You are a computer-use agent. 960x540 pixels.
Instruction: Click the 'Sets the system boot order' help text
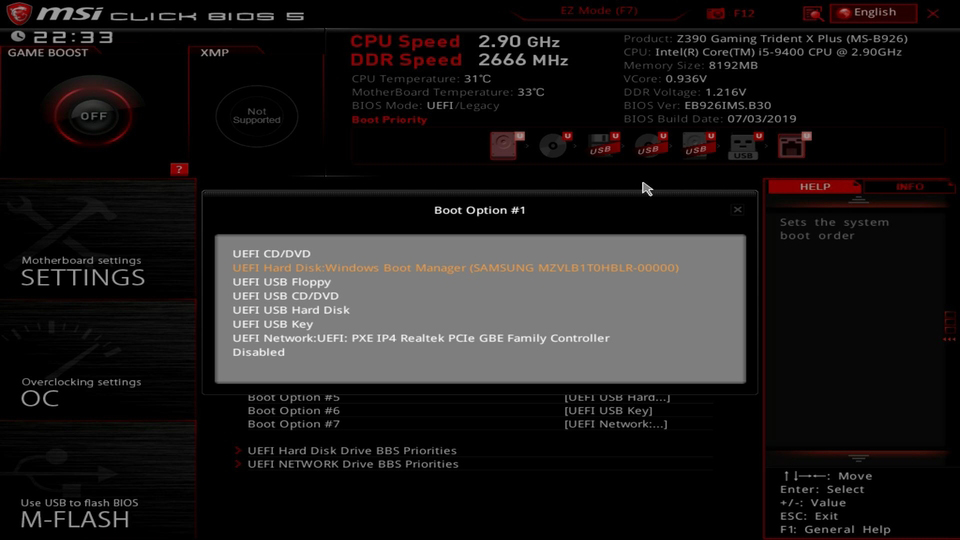(x=834, y=229)
